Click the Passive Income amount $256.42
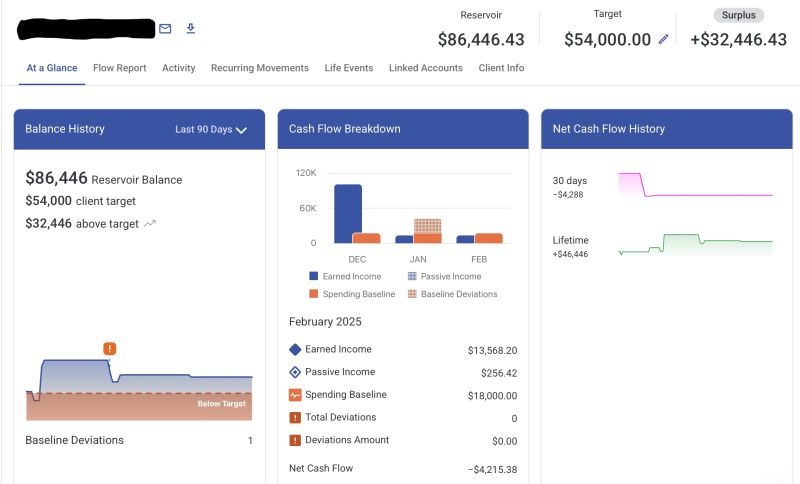This screenshot has height=484, width=800. [499, 373]
